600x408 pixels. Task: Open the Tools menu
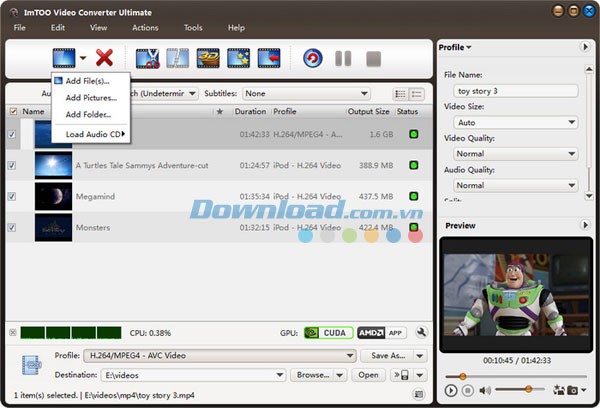tap(193, 28)
